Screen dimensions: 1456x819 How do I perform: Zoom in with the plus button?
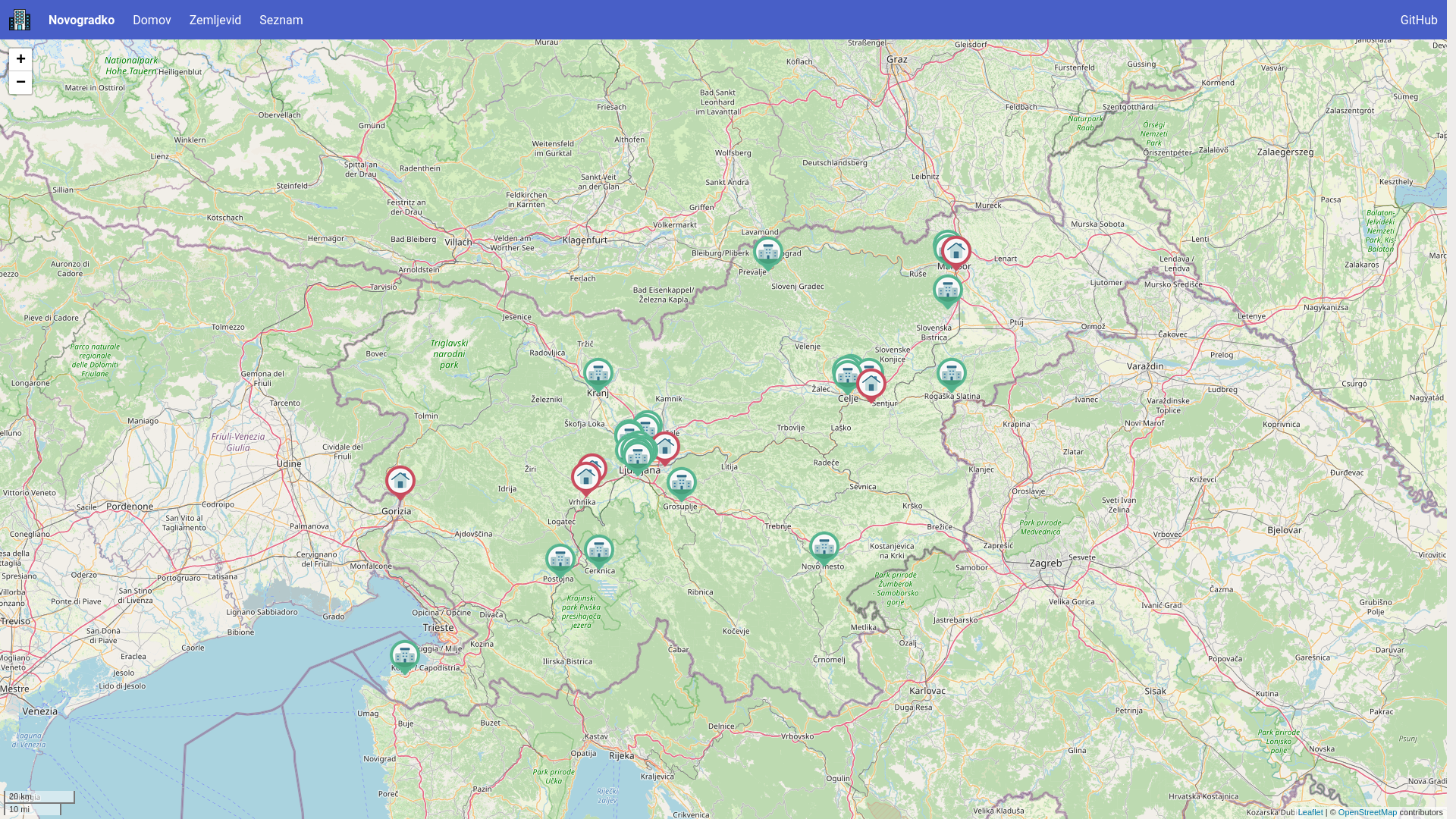(x=20, y=59)
